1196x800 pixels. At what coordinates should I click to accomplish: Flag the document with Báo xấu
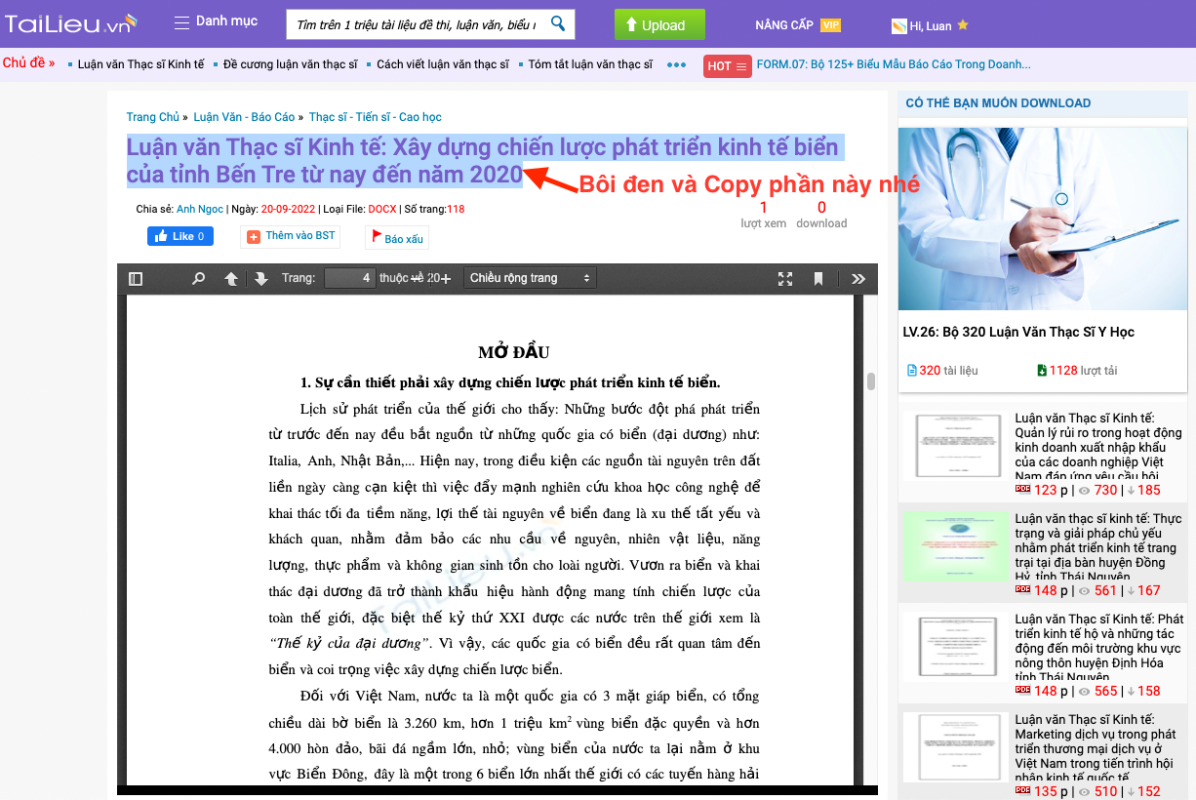(396, 238)
